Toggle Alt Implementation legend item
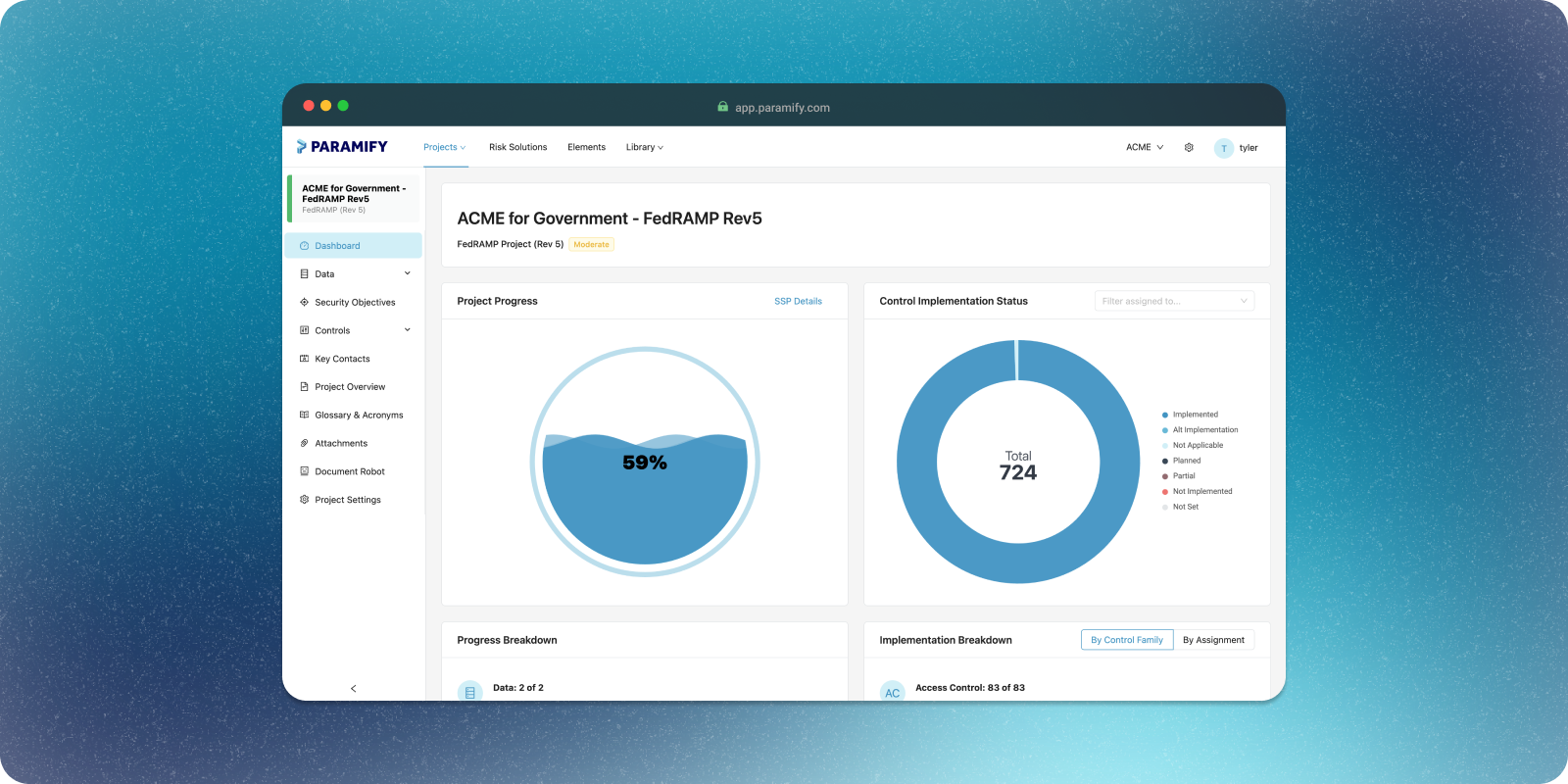The height and width of the screenshot is (784, 1568). coord(1200,430)
